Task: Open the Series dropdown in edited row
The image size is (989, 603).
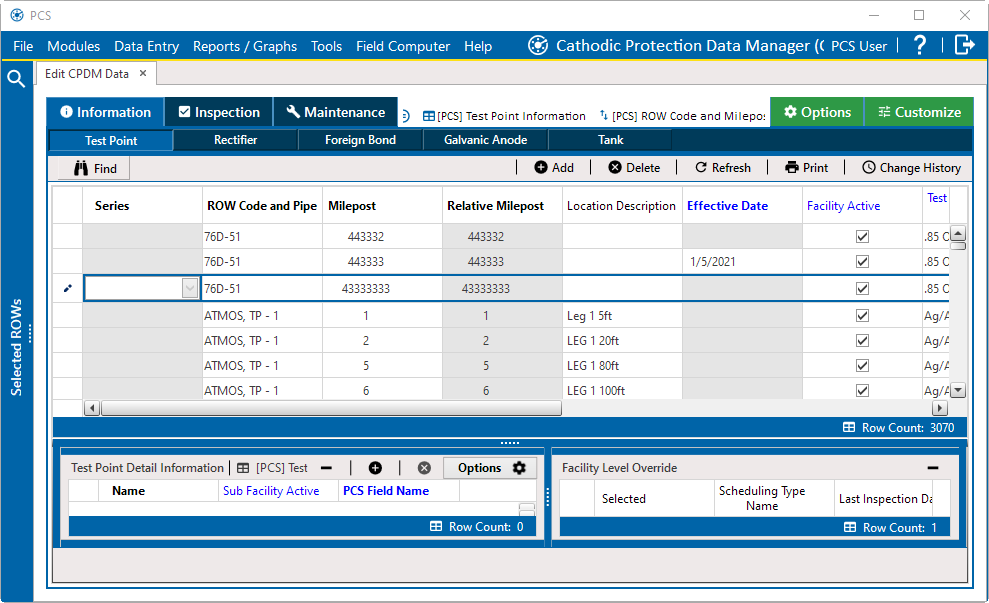Action: point(190,288)
